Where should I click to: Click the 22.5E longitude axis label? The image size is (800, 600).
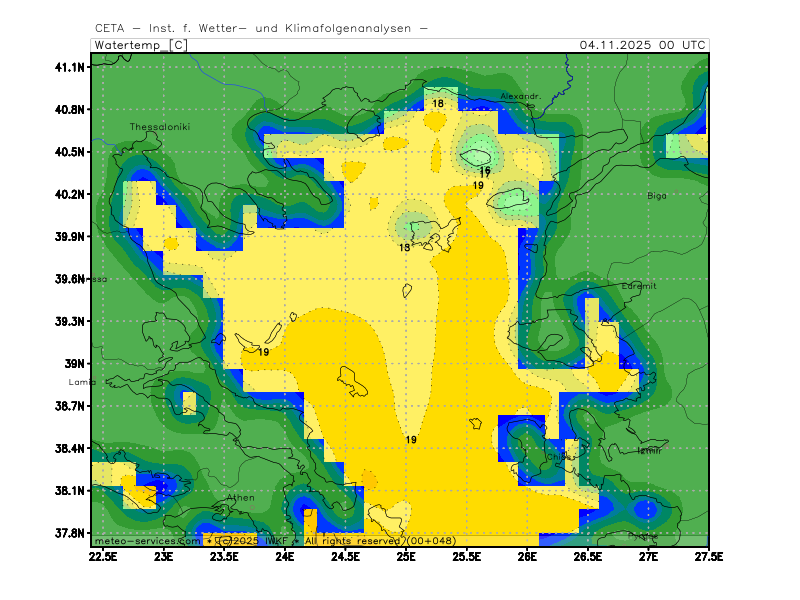(103, 555)
